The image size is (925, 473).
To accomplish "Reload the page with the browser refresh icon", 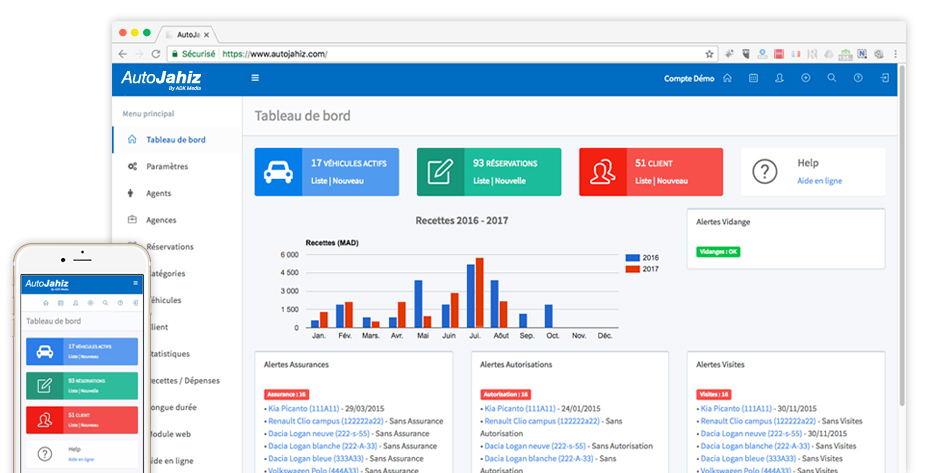I will tap(156, 54).
